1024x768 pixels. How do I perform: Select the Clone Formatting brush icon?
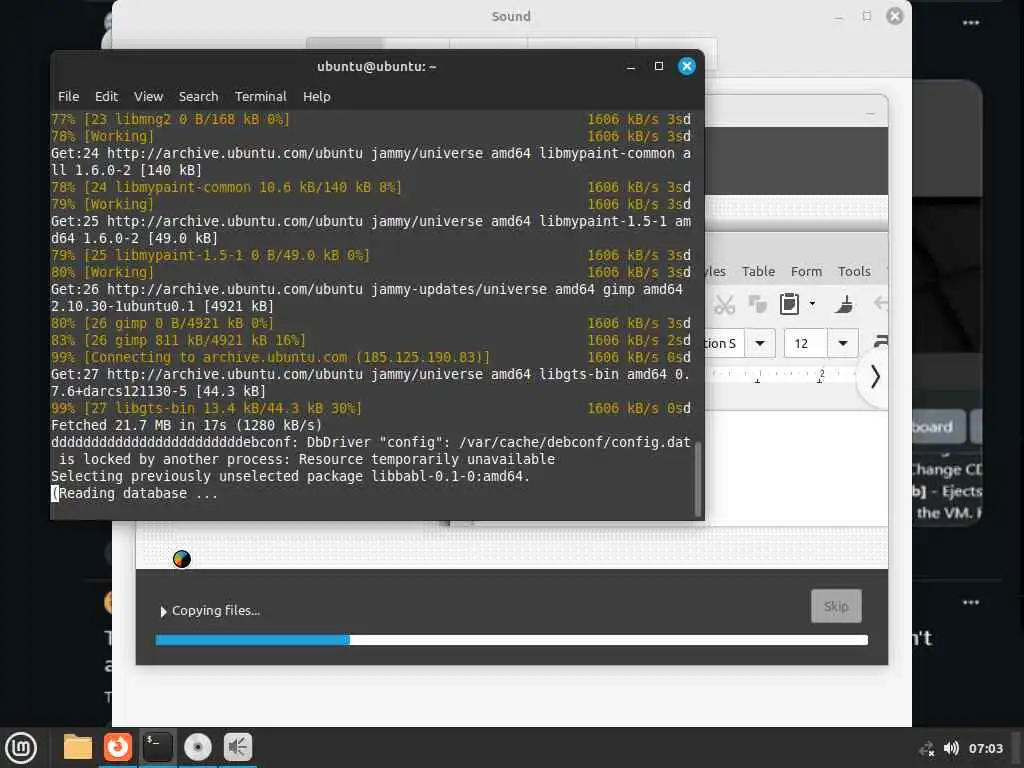(x=844, y=304)
